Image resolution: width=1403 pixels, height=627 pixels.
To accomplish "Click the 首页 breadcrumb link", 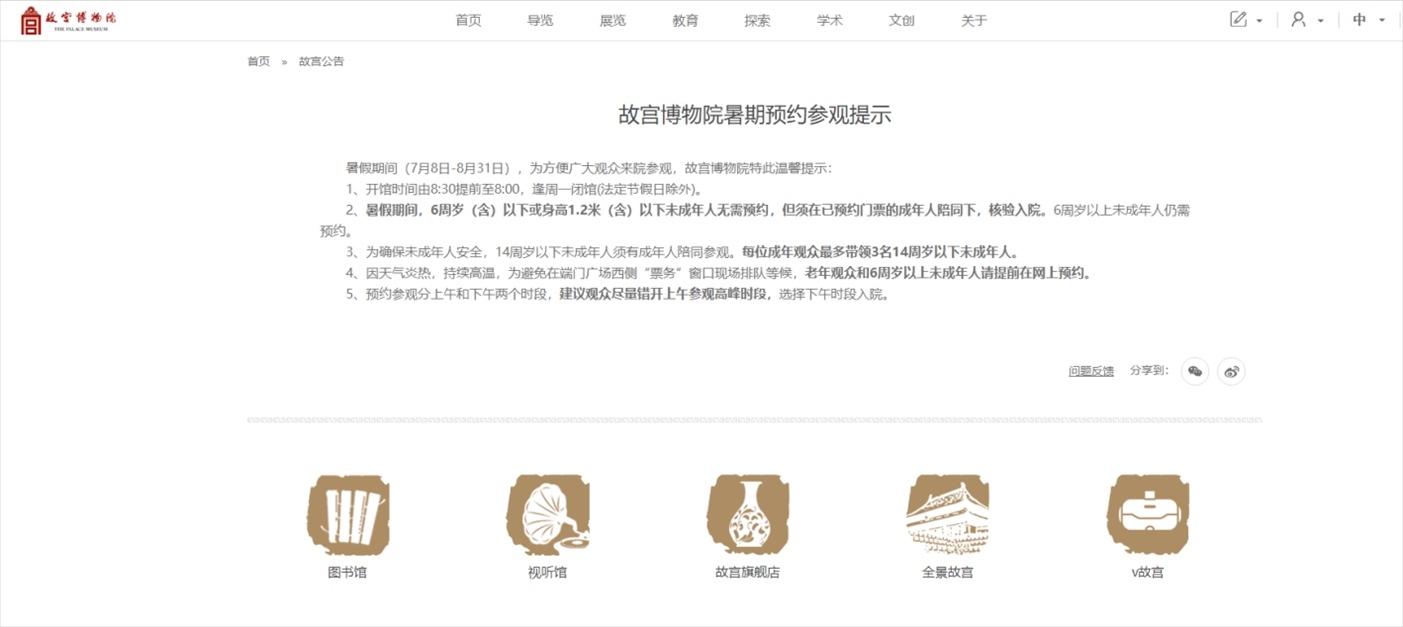I will (x=258, y=62).
